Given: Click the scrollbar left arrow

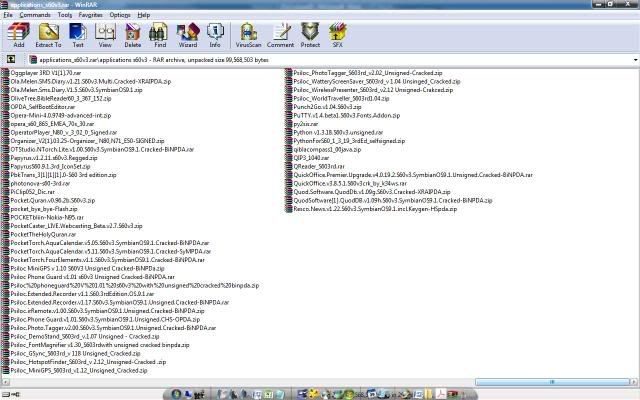Looking at the screenshot, I should (5, 382).
